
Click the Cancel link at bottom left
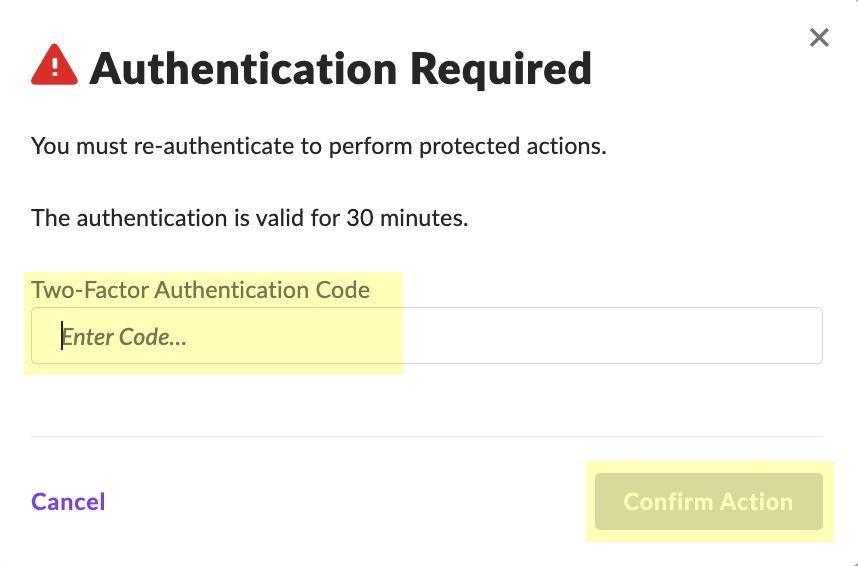click(68, 502)
